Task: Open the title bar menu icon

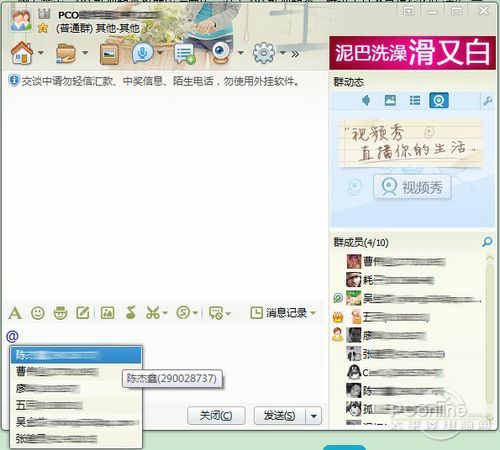Action: [x=409, y=11]
